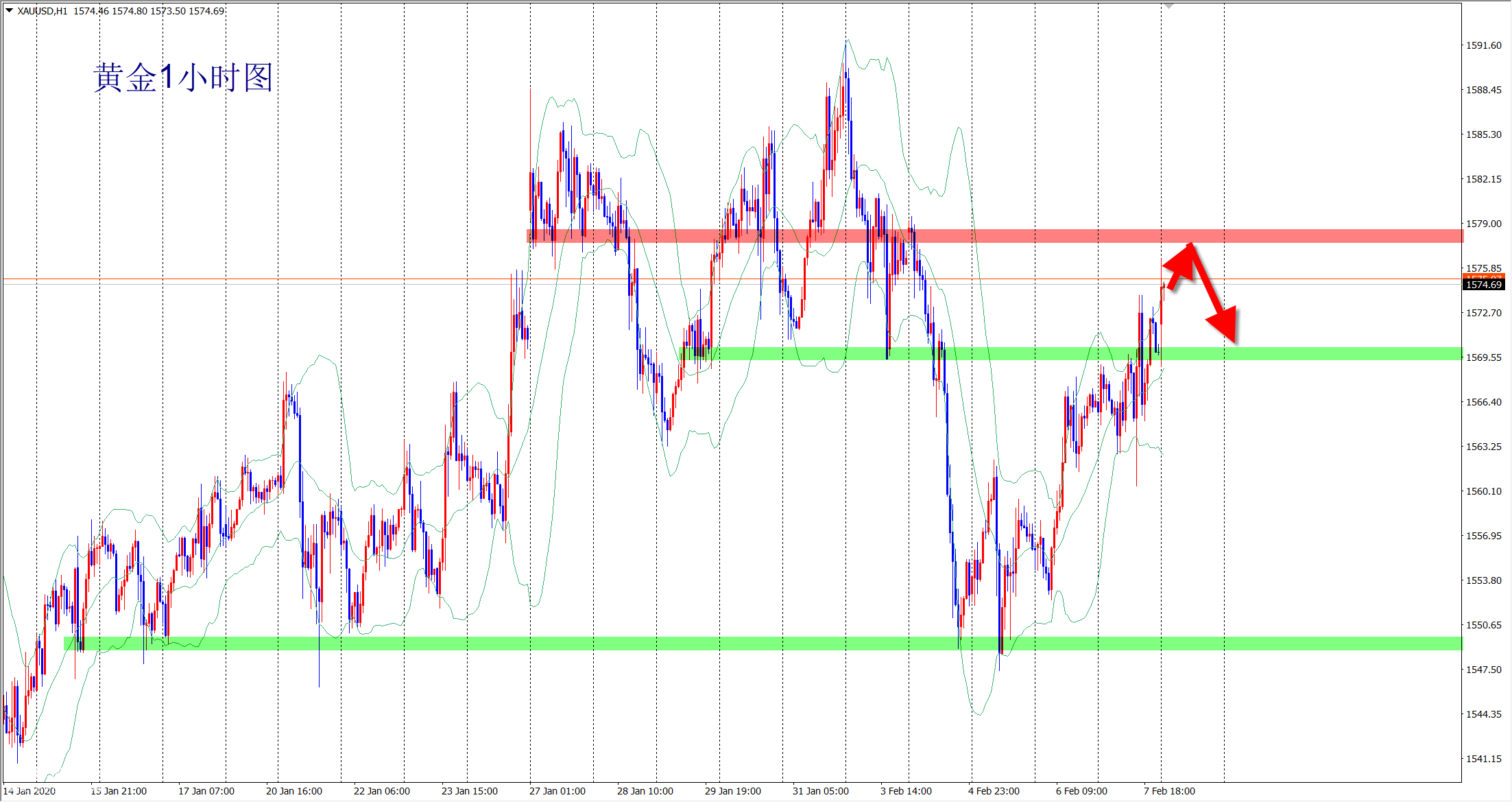
Task: Click the 7 Feb 18:00 time axis label
Action: 1169,791
